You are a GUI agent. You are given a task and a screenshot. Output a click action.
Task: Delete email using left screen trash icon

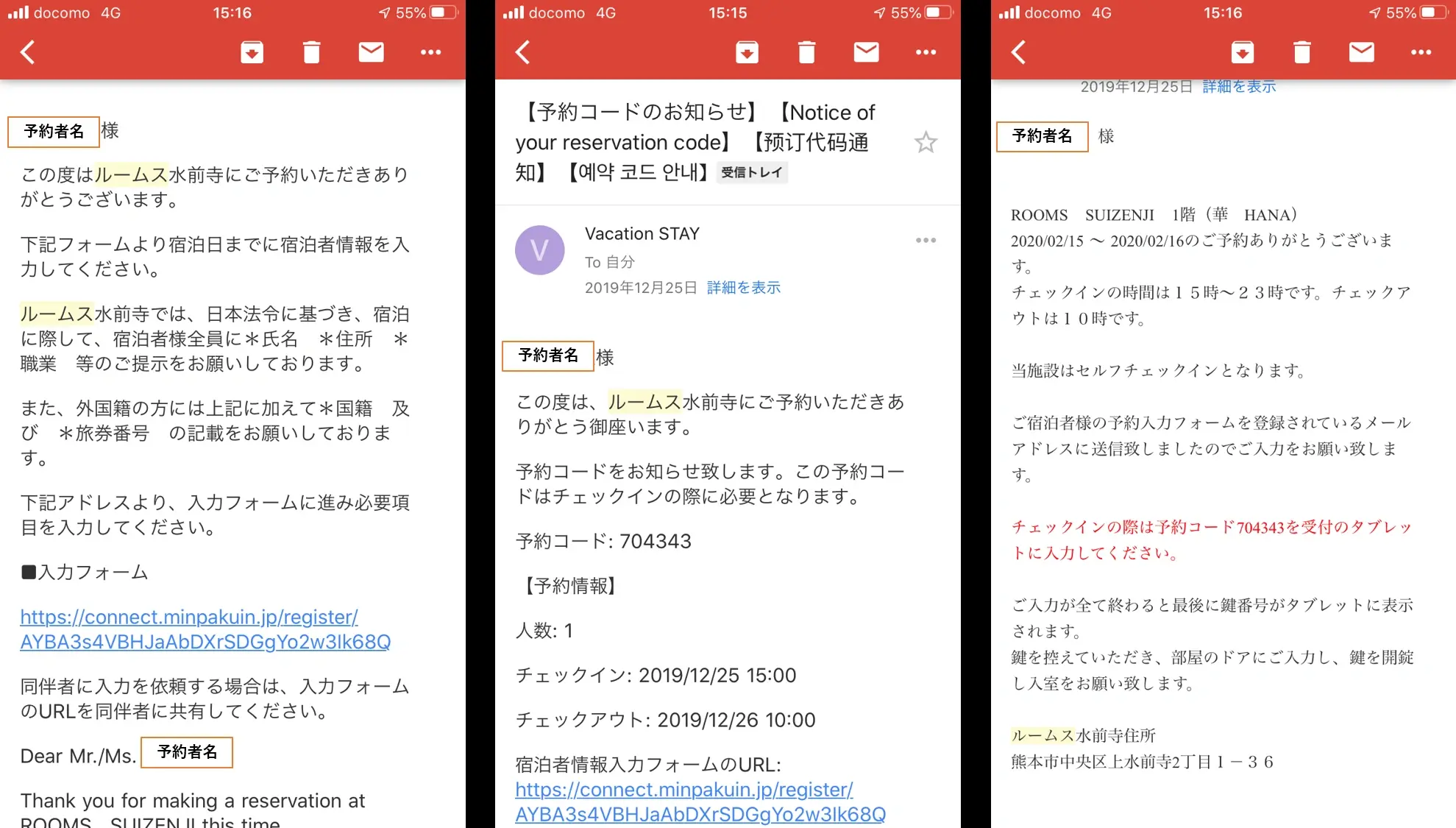tap(311, 52)
